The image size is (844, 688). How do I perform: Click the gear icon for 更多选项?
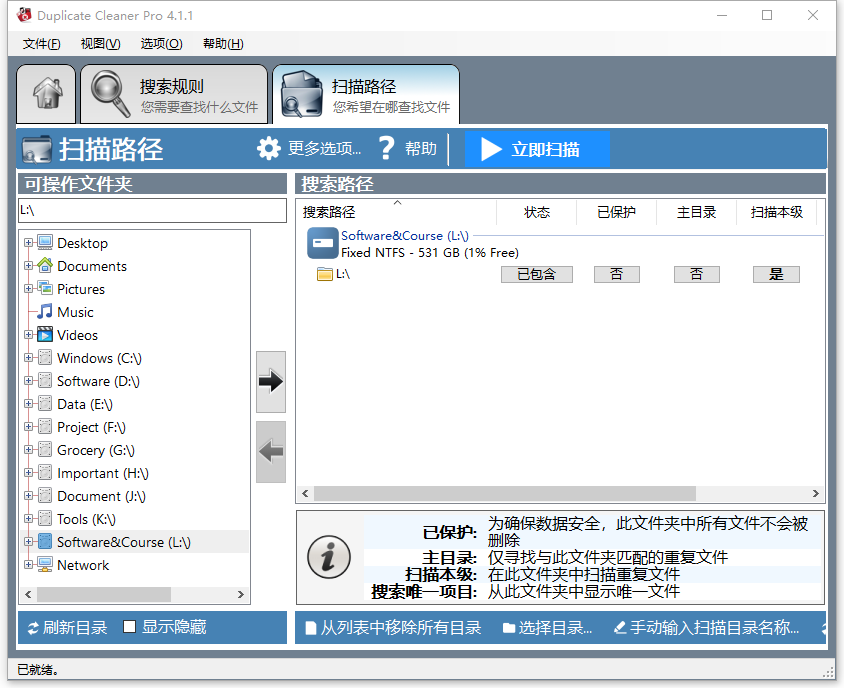(x=269, y=148)
